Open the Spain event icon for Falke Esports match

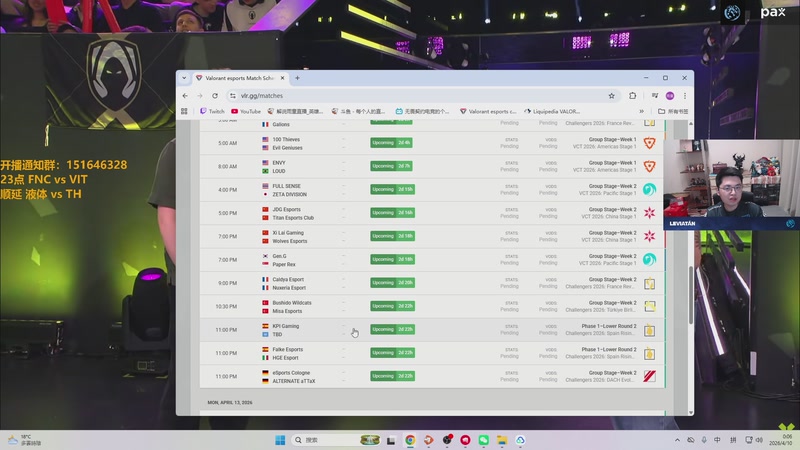click(x=649, y=353)
